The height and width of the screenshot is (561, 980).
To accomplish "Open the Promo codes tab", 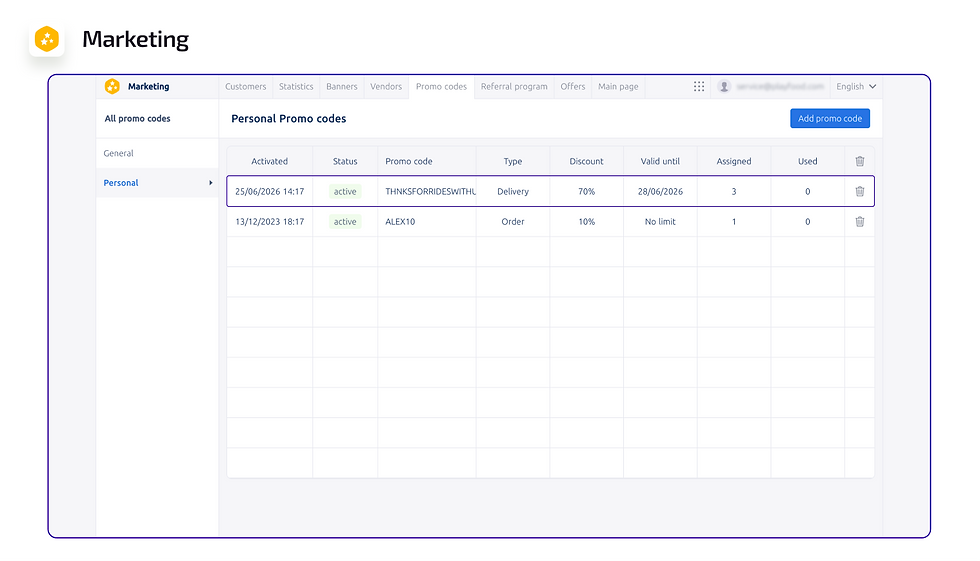I will pyautogui.click(x=441, y=86).
